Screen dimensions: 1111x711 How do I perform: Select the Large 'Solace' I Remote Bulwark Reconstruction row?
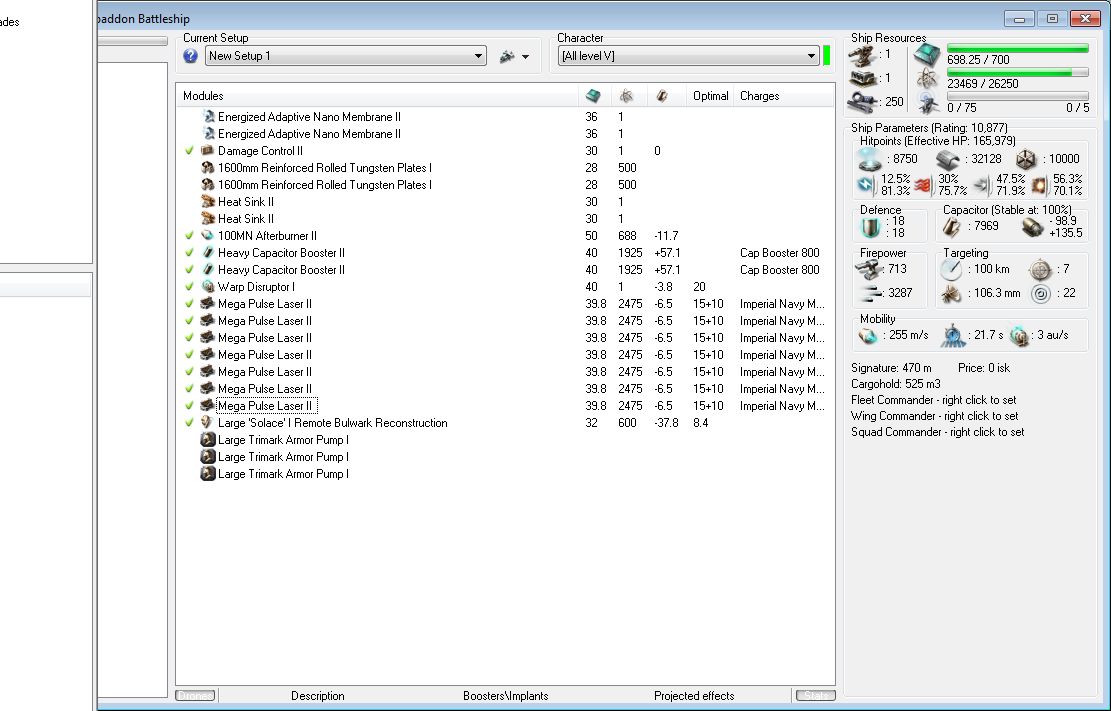point(505,422)
